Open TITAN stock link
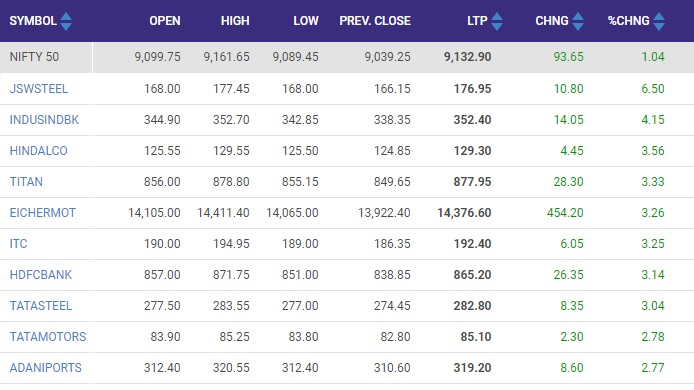Screen dimensions: 694x390 coord(26,181)
